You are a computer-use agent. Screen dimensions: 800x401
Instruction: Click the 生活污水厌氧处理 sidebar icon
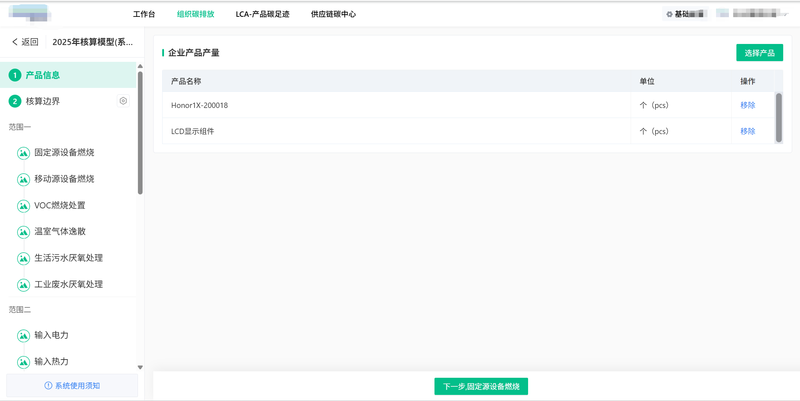[x=23, y=258]
